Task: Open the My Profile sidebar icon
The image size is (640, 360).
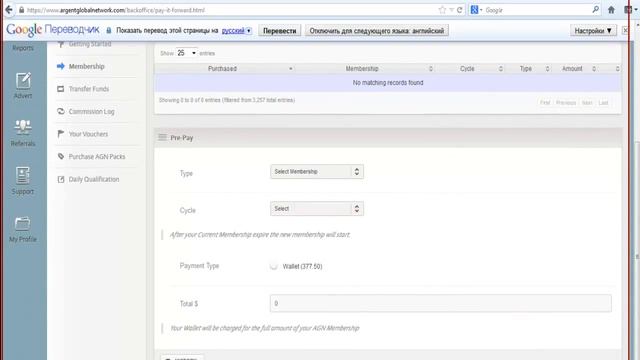Action: [x=23, y=224]
